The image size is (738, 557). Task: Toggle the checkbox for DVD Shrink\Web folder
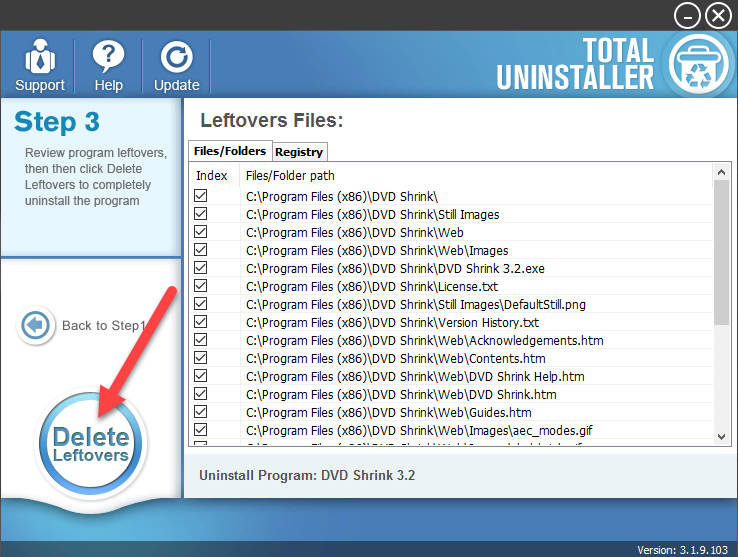click(201, 232)
